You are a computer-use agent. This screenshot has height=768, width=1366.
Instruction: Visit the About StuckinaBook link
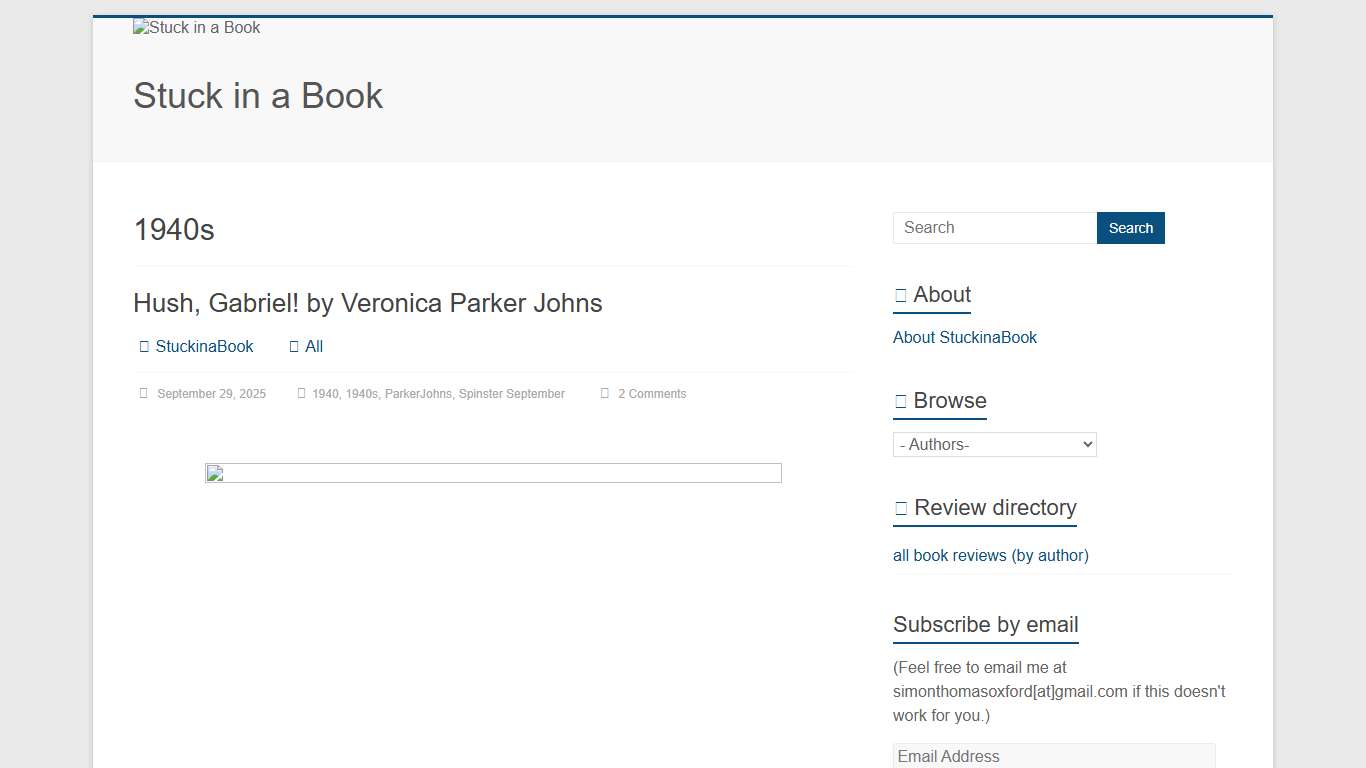pos(964,338)
